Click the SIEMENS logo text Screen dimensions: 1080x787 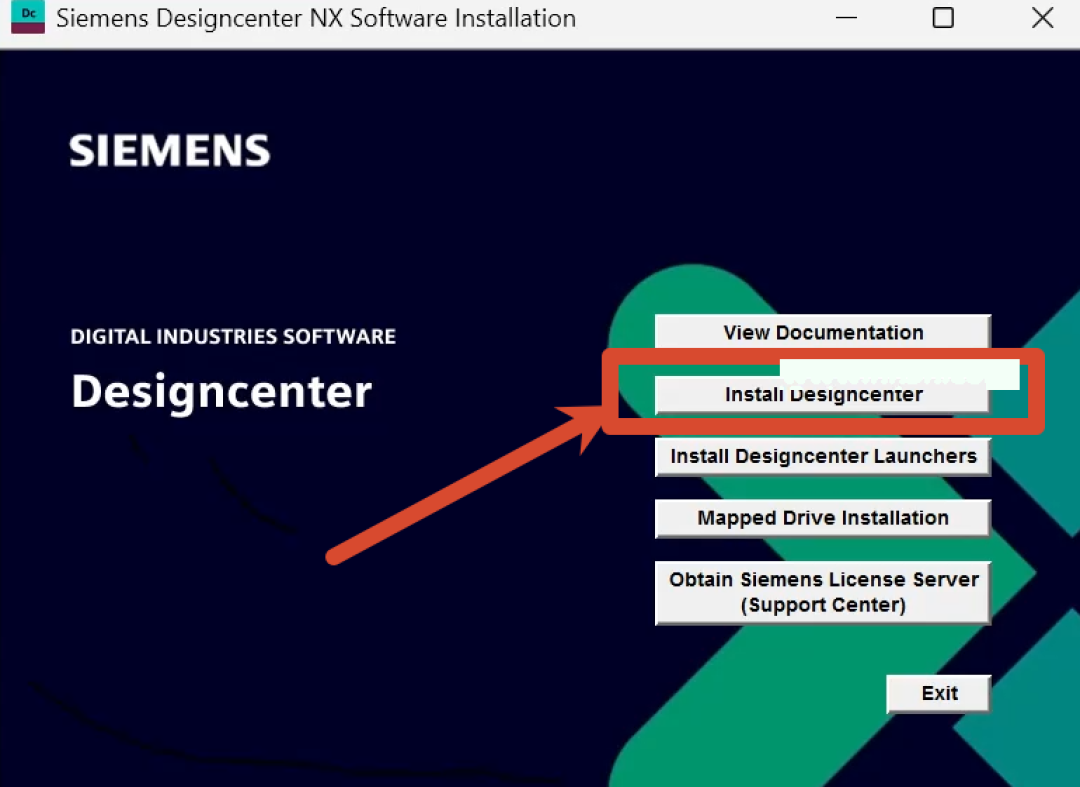(169, 151)
